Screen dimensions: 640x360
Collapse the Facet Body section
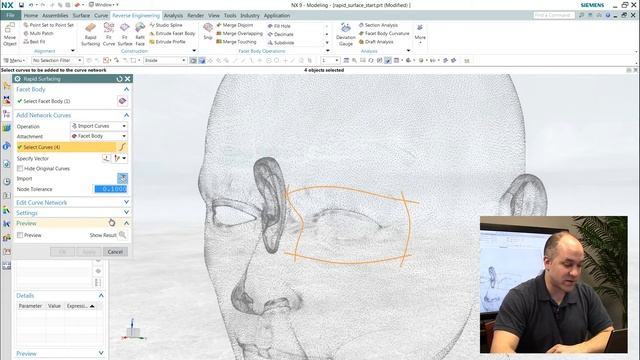click(127, 89)
